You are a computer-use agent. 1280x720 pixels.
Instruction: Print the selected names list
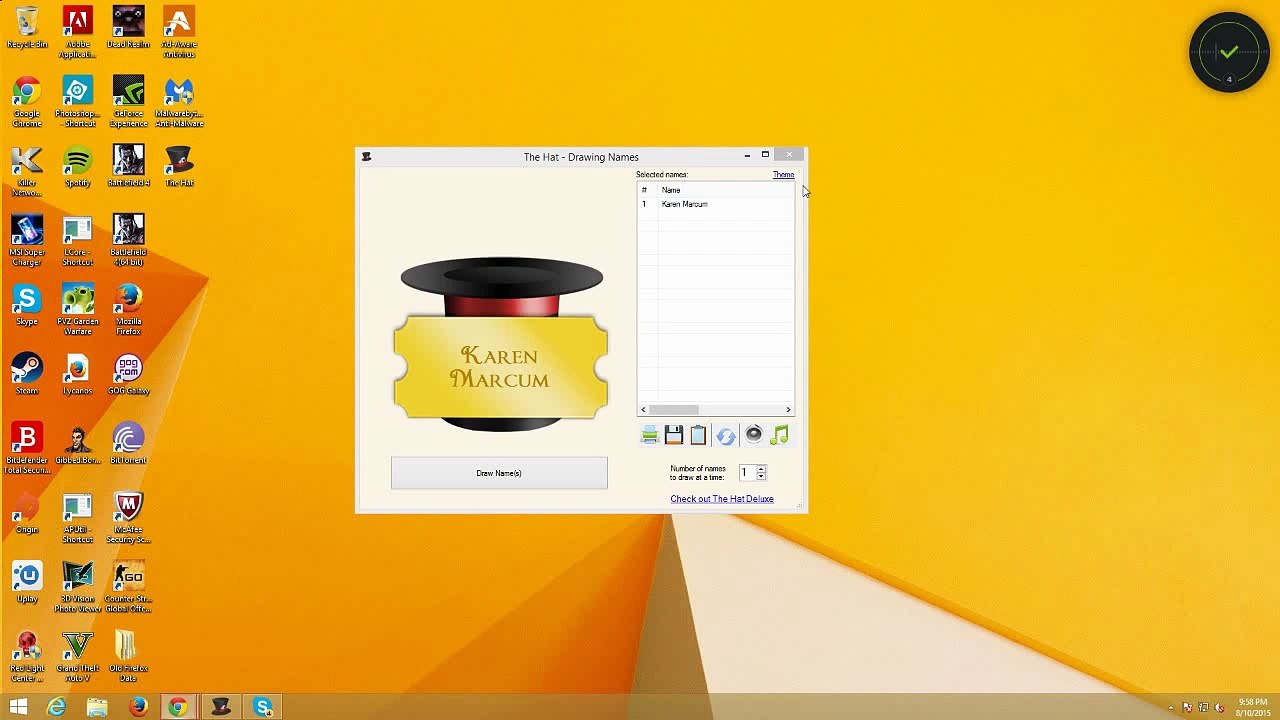click(649, 435)
